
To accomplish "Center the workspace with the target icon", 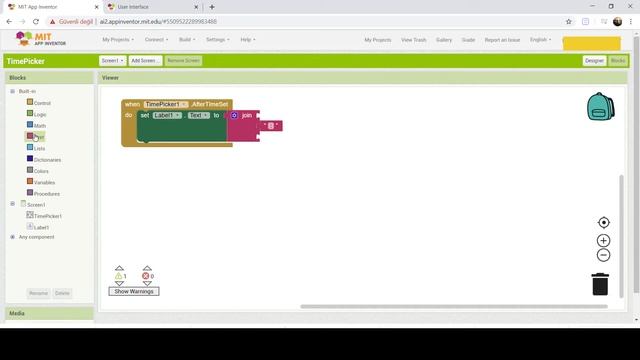I will point(603,222).
